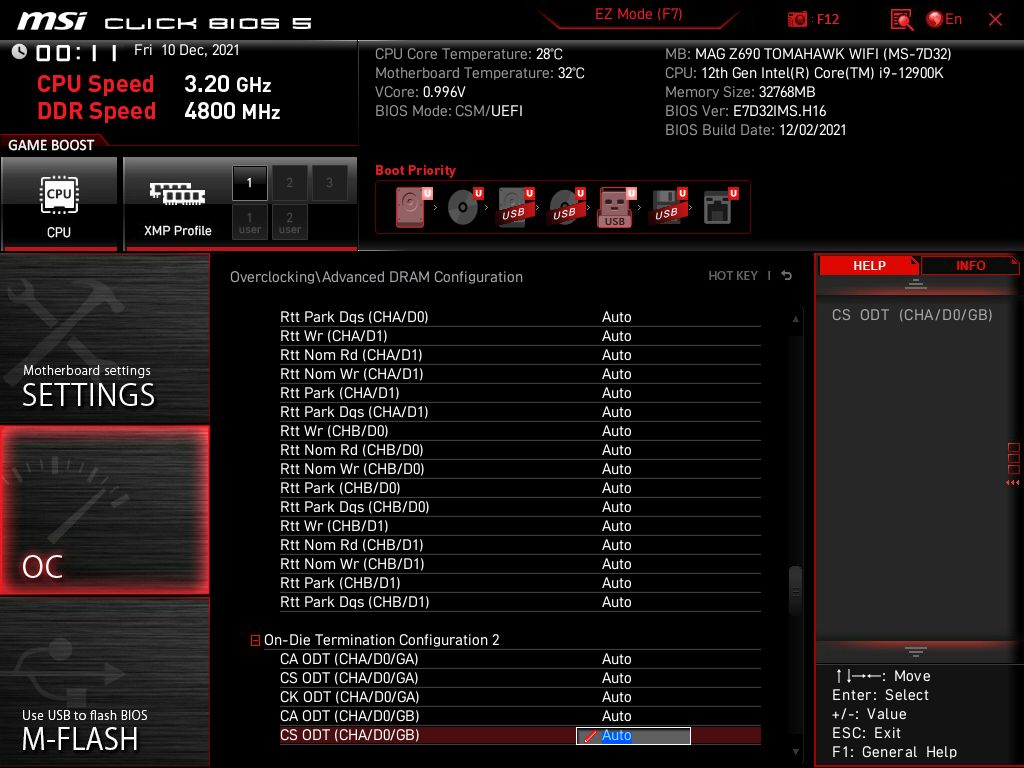Select the Rtt Nom Rd (CHB/D0) row
The image size is (1024, 768).
(520, 450)
